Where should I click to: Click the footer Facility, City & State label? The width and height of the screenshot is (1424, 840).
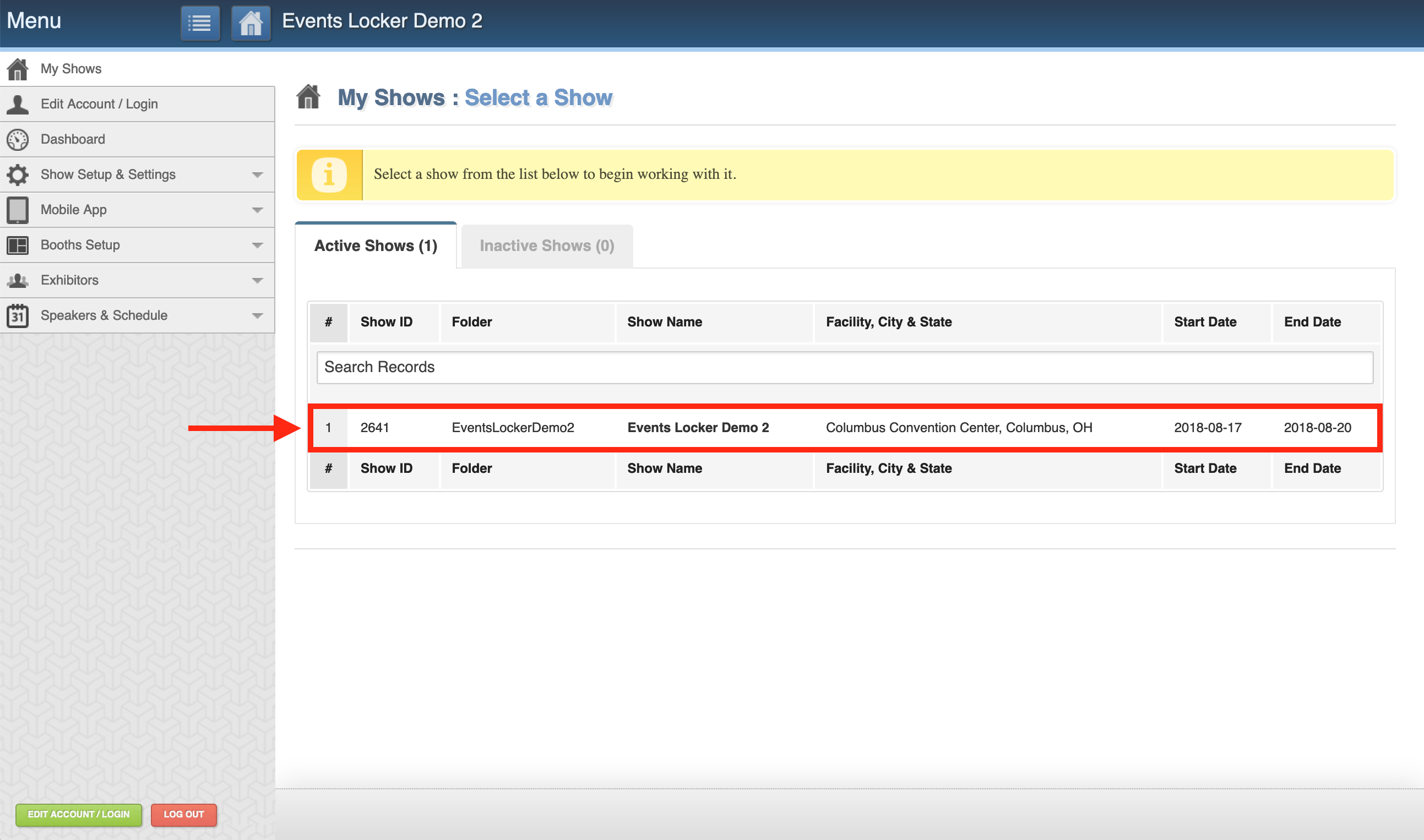[x=889, y=468]
